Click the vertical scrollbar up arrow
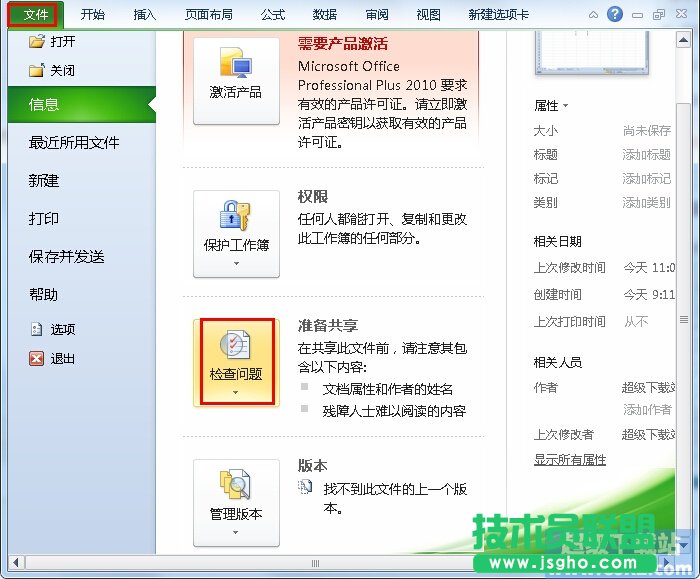This screenshot has width=700, height=579. [x=683, y=40]
